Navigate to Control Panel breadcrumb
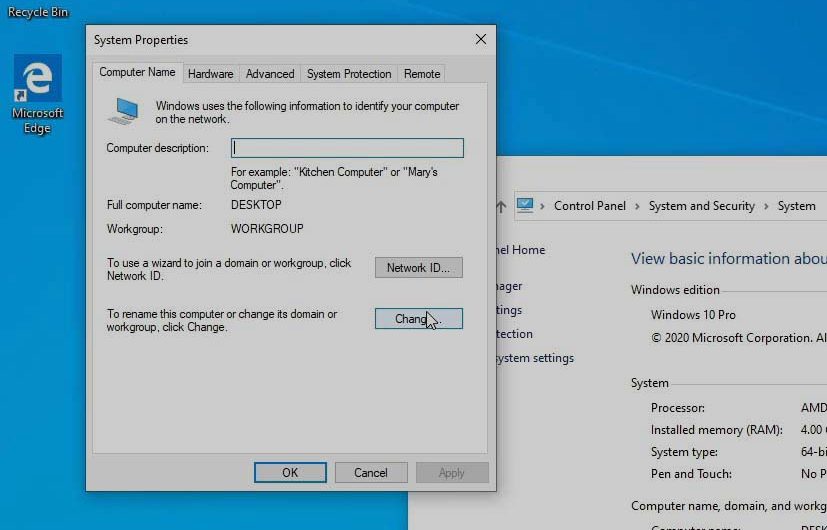This screenshot has height=530, width=827. (590, 206)
